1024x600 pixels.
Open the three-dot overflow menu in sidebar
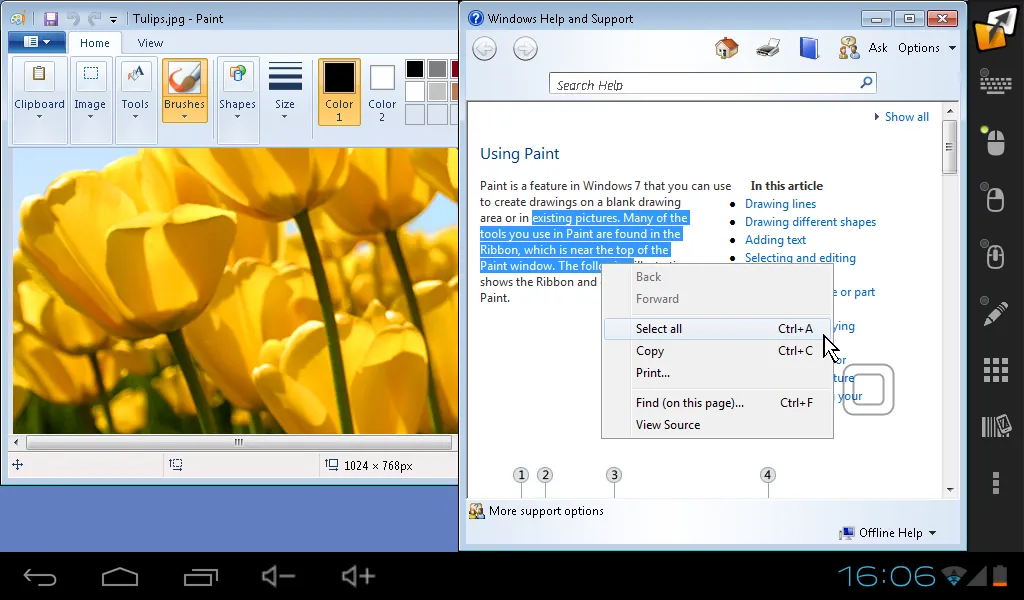tap(995, 483)
